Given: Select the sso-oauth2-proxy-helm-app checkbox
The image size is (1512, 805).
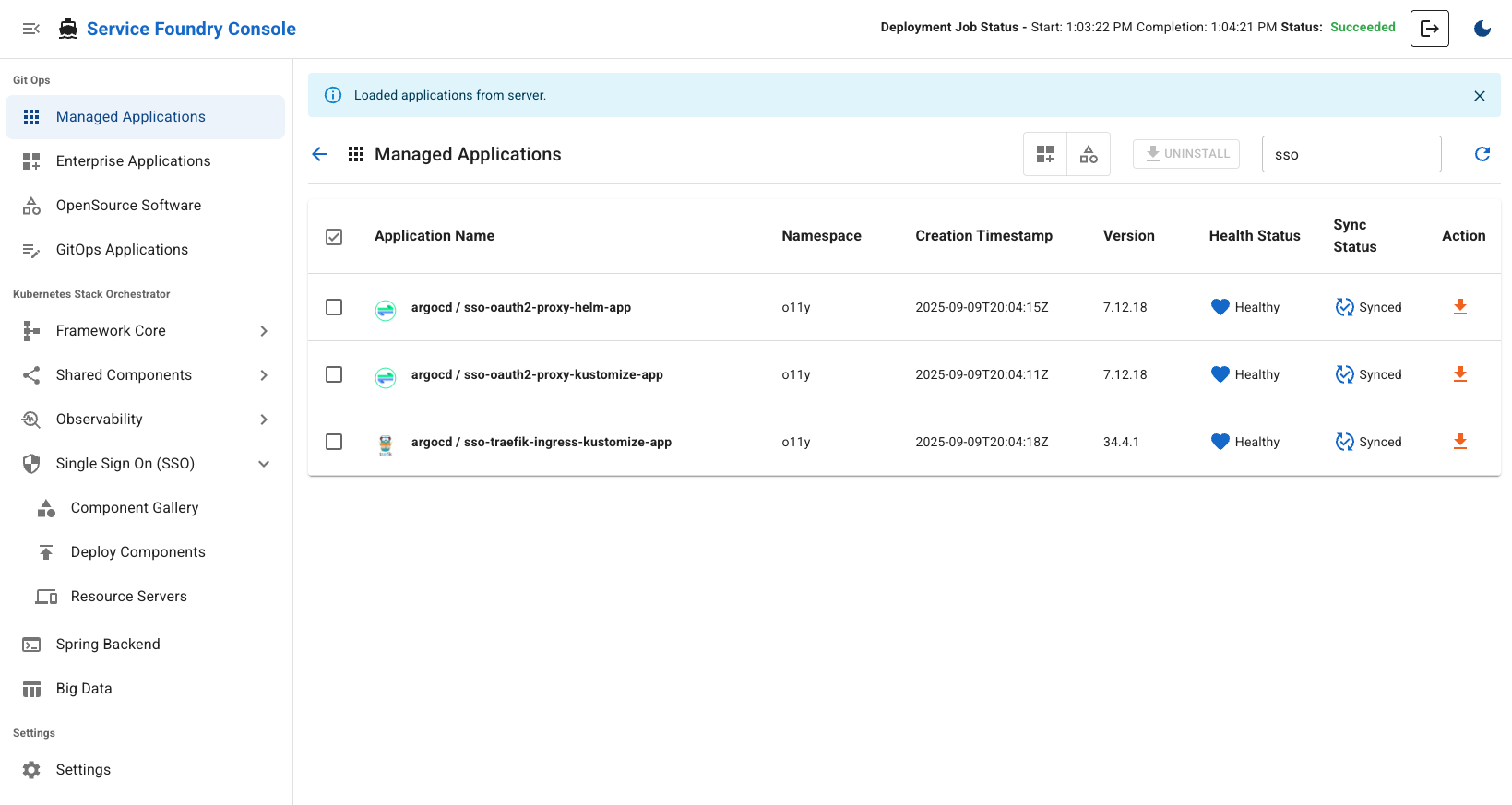Looking at the screenshot, I should (x=334, y=307).
